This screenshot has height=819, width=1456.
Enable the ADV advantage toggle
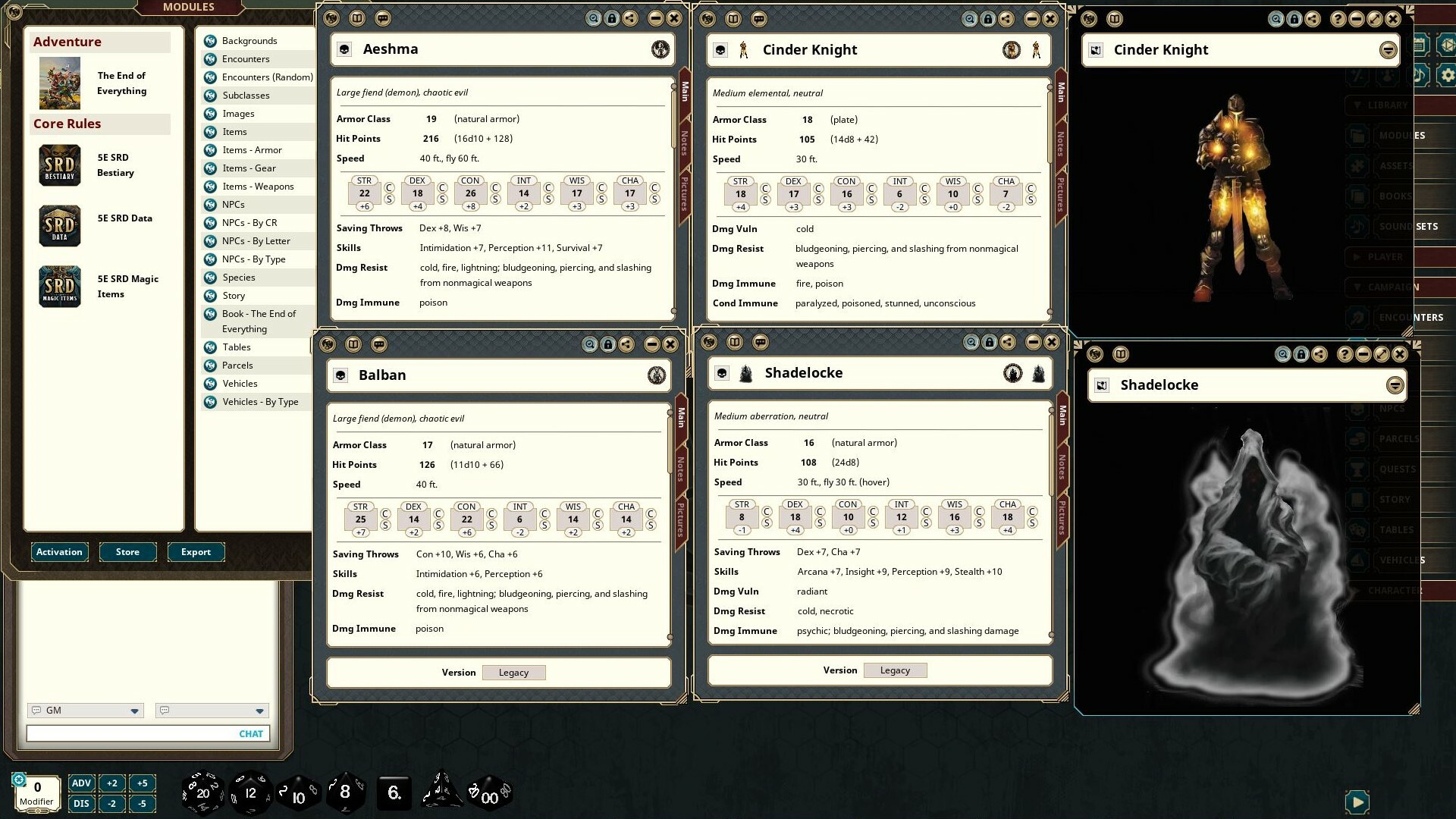(x=81, y=783)
